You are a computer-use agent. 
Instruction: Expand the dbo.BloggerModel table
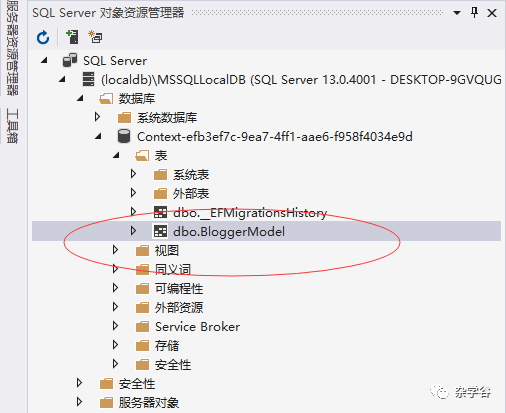point(133,231)
